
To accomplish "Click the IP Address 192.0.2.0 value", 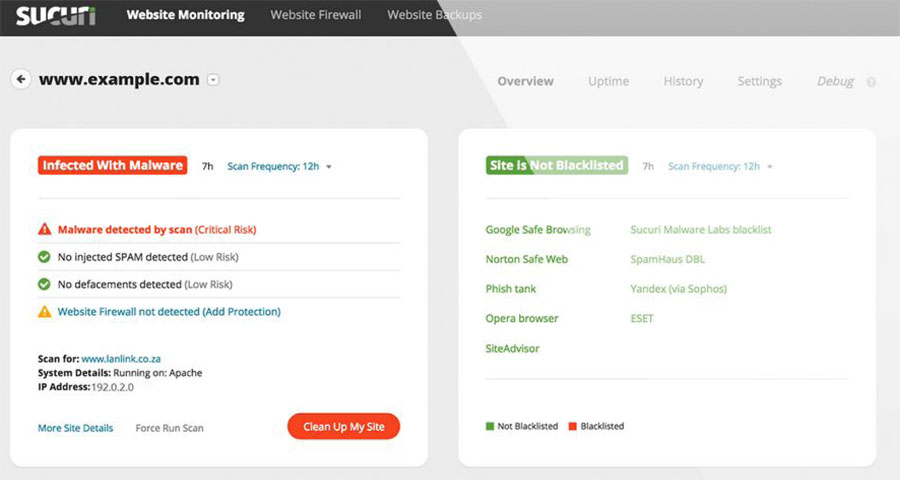I will pyautogui.click(x=112, y=387).
